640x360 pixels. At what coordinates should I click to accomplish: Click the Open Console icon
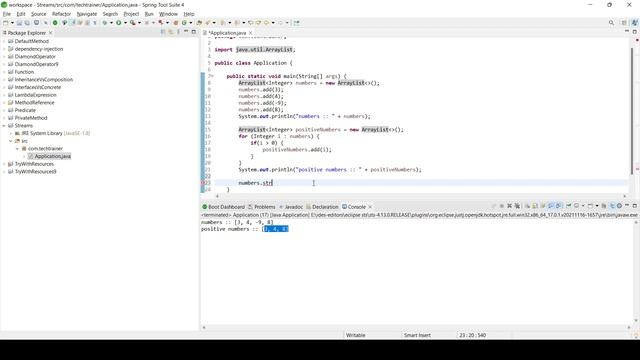tap(590, 206)
